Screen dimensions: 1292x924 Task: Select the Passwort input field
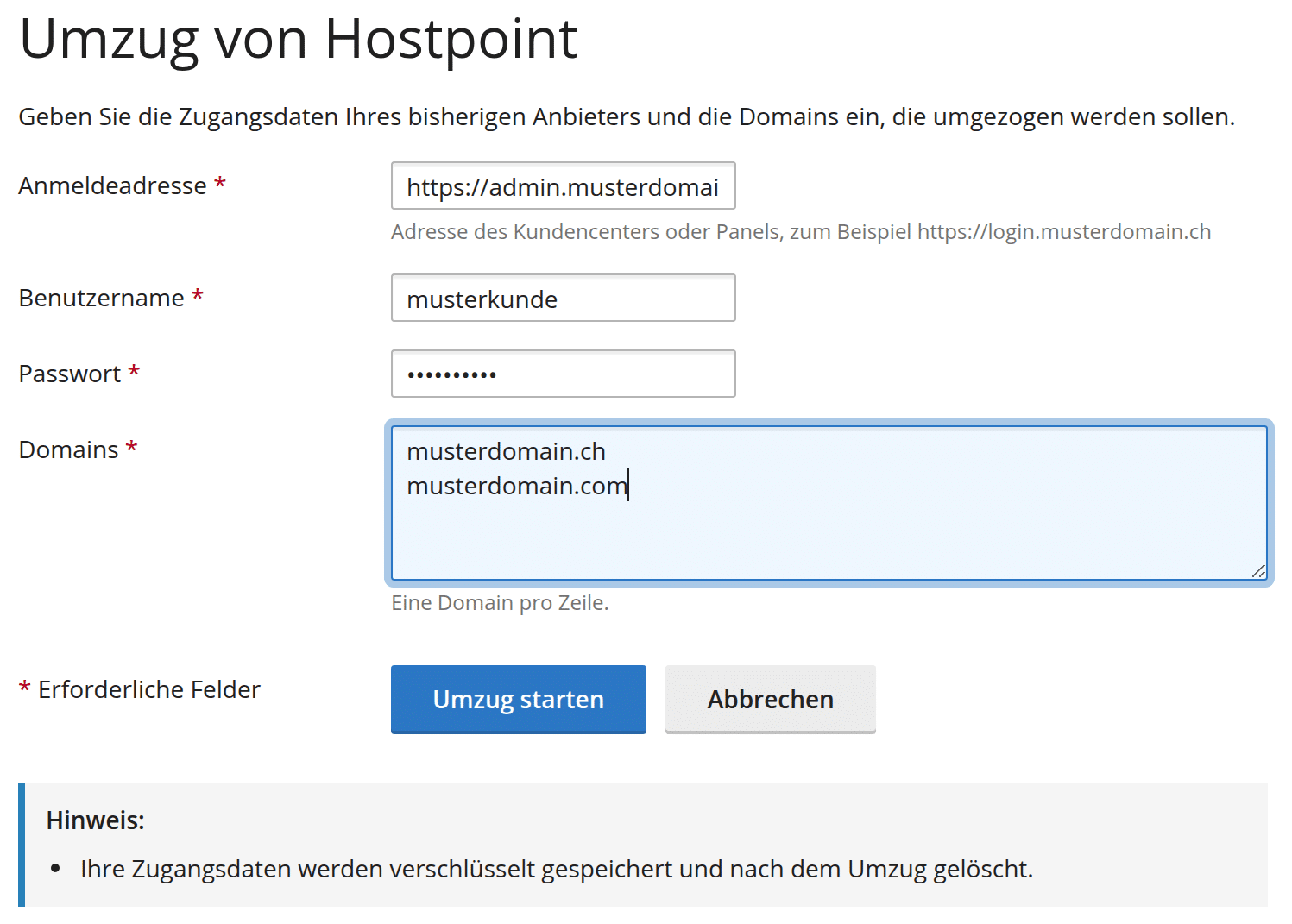point(563,374)
